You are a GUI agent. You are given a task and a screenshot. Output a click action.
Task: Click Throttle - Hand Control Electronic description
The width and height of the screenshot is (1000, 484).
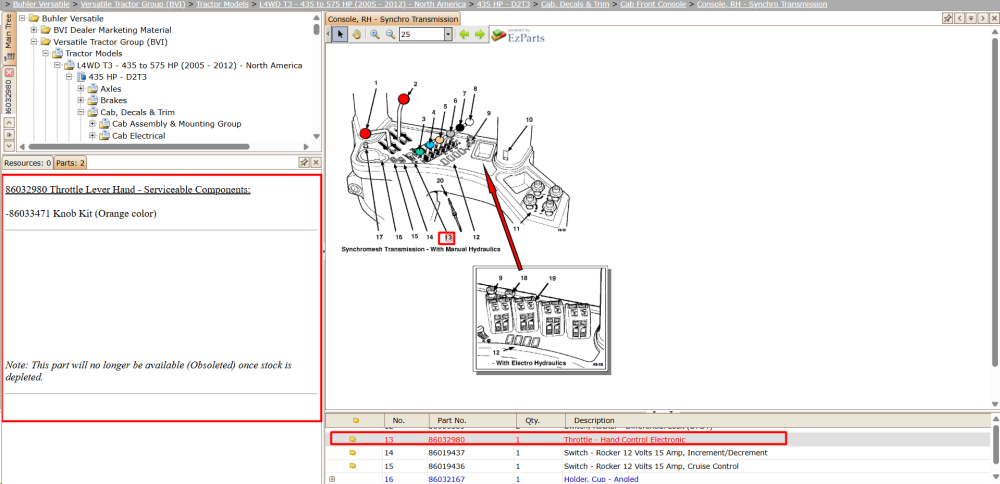(x=624, y=439)
